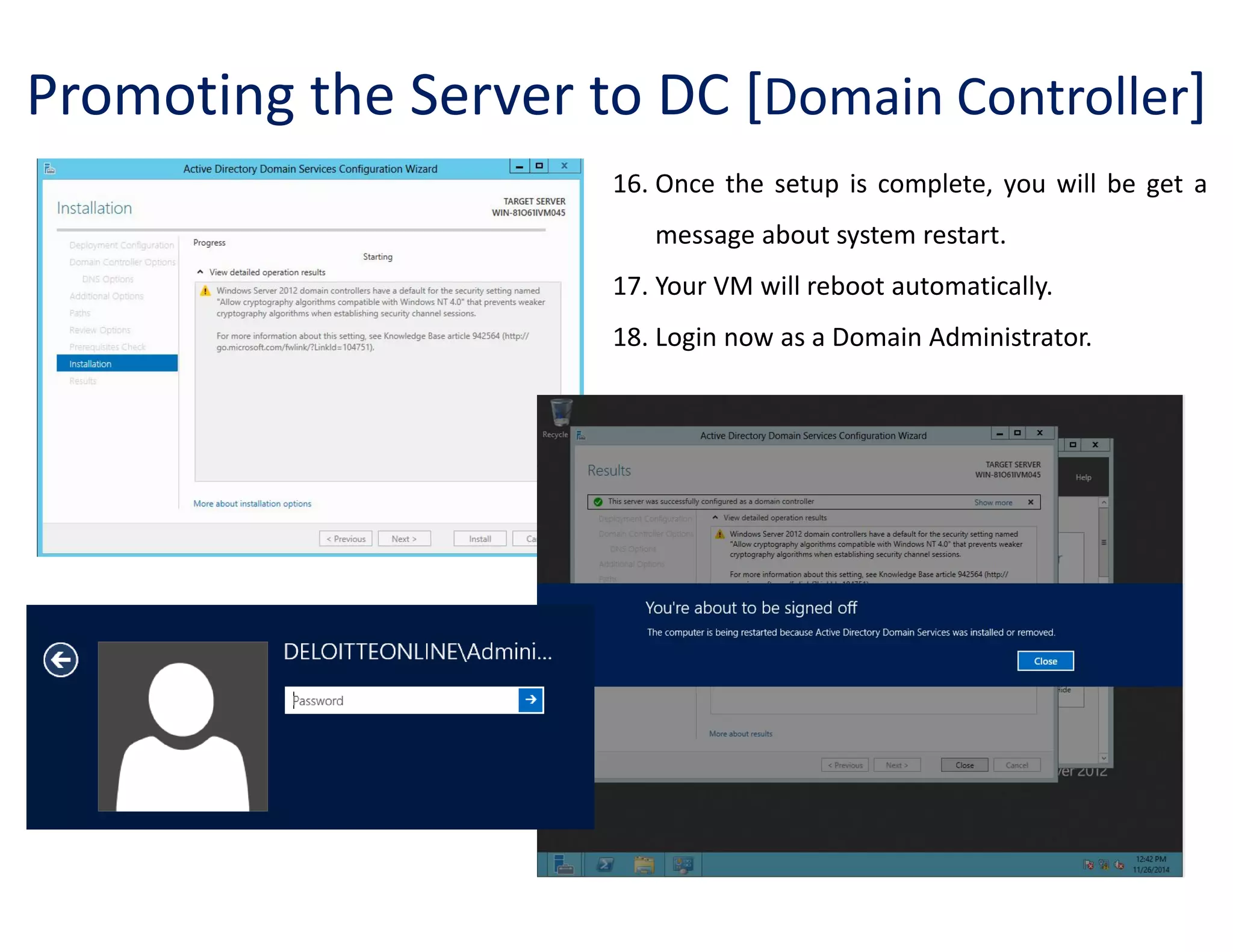The image size is (1233, 952).
Task: Click Show more in Results notification
Action: (x=993, y=502)
